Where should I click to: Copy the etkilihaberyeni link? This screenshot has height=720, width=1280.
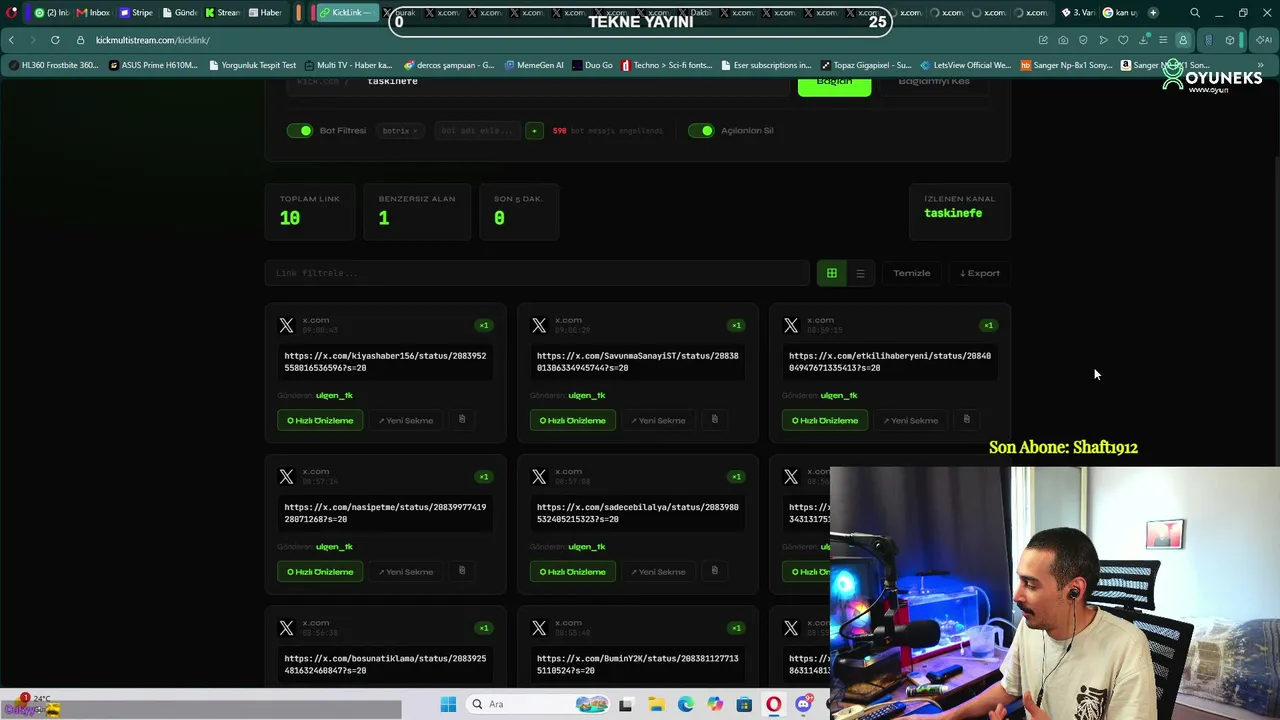coord(966,419)
